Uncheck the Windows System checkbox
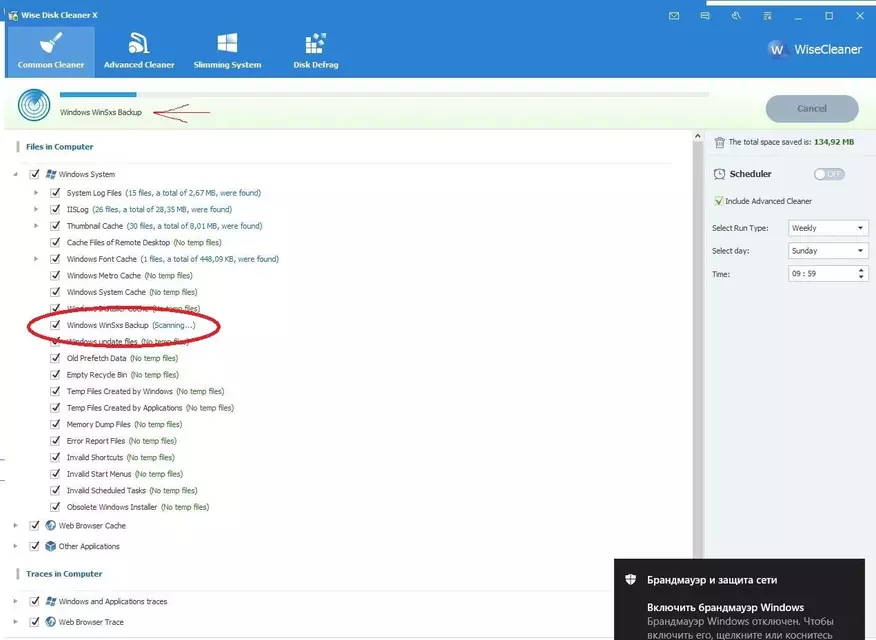Image resolution: width=876 pixels, height=640 pixels. click(35, 174)
